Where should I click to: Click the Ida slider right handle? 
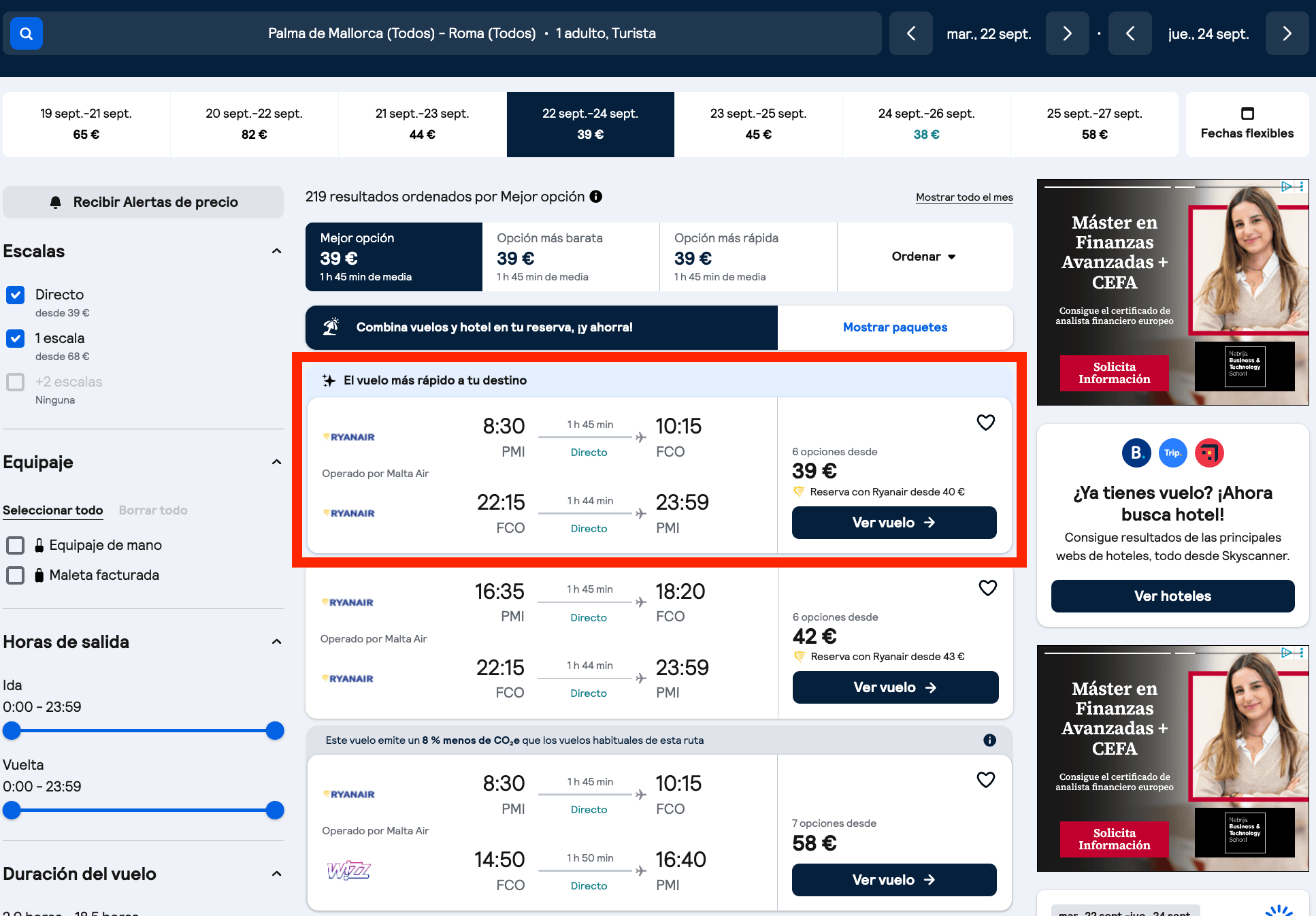(275, 731)
